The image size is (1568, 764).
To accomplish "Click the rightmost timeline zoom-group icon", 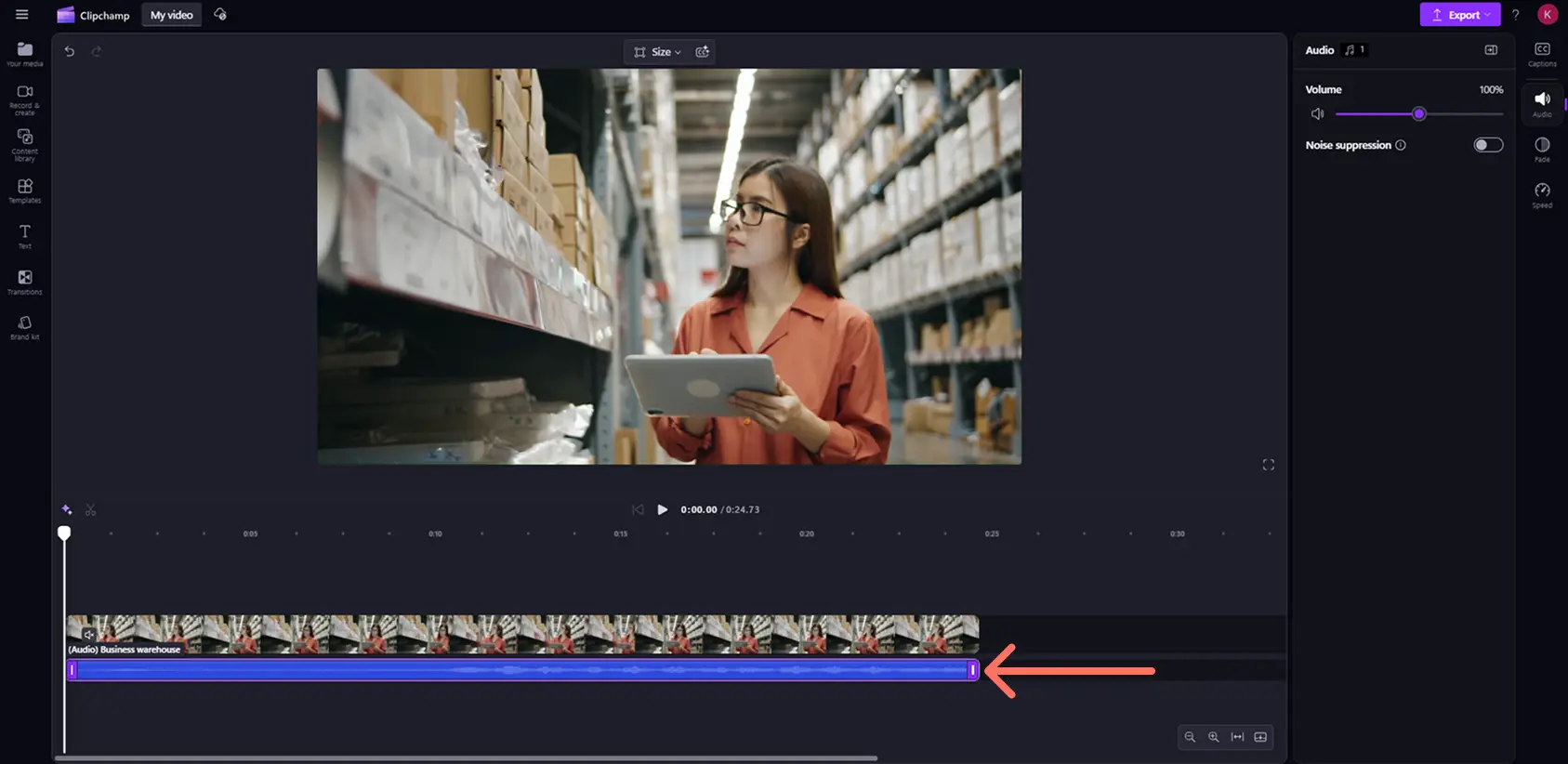I will [1261, 737].
